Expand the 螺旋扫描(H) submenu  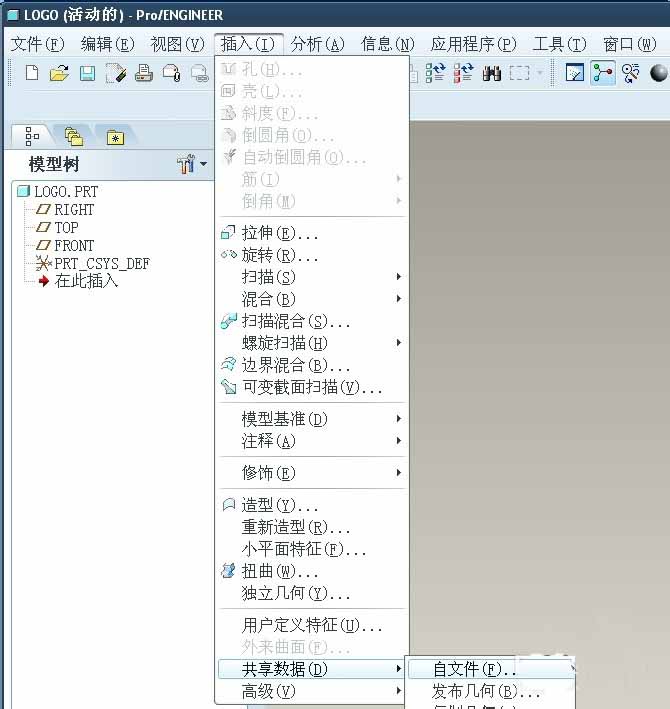pos(312,344)
